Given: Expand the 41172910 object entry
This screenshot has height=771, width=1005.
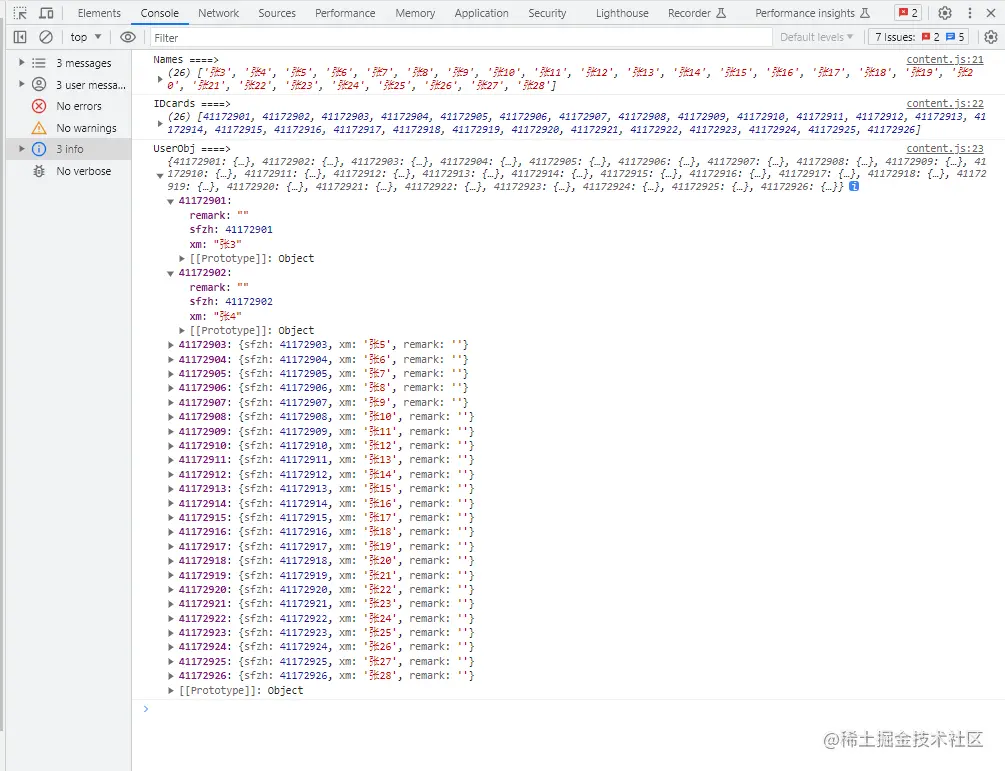Looking at the screenshot, I should pos(170,445).
